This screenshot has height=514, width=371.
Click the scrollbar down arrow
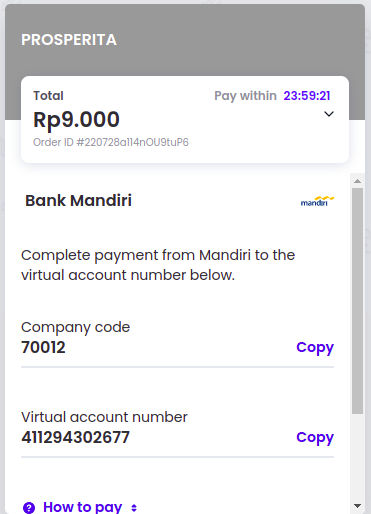358,506
